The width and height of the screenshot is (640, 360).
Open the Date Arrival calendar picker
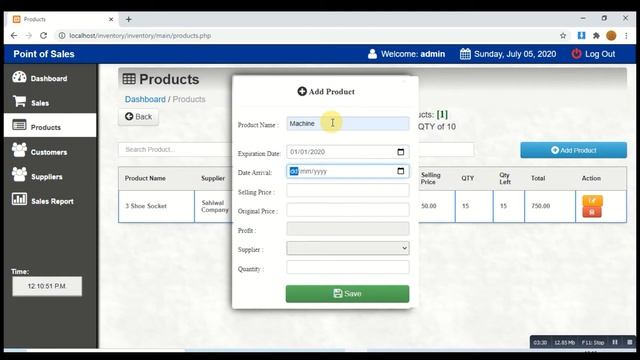coord(400,171)
